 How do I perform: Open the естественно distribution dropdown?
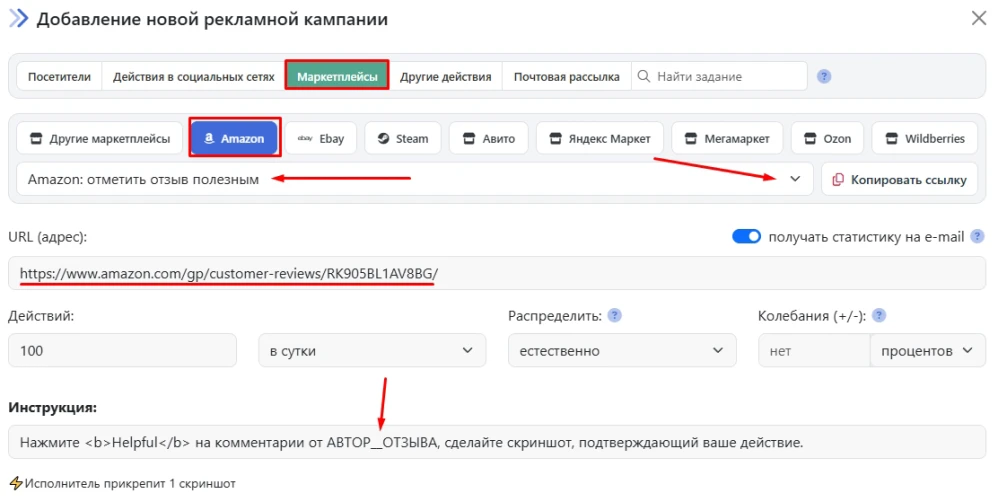(x=622, y=351)
